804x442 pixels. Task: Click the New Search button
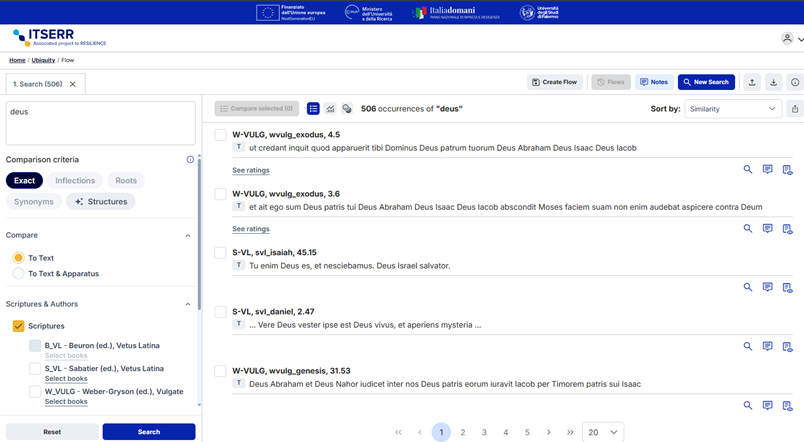click(x=706, y=82)
